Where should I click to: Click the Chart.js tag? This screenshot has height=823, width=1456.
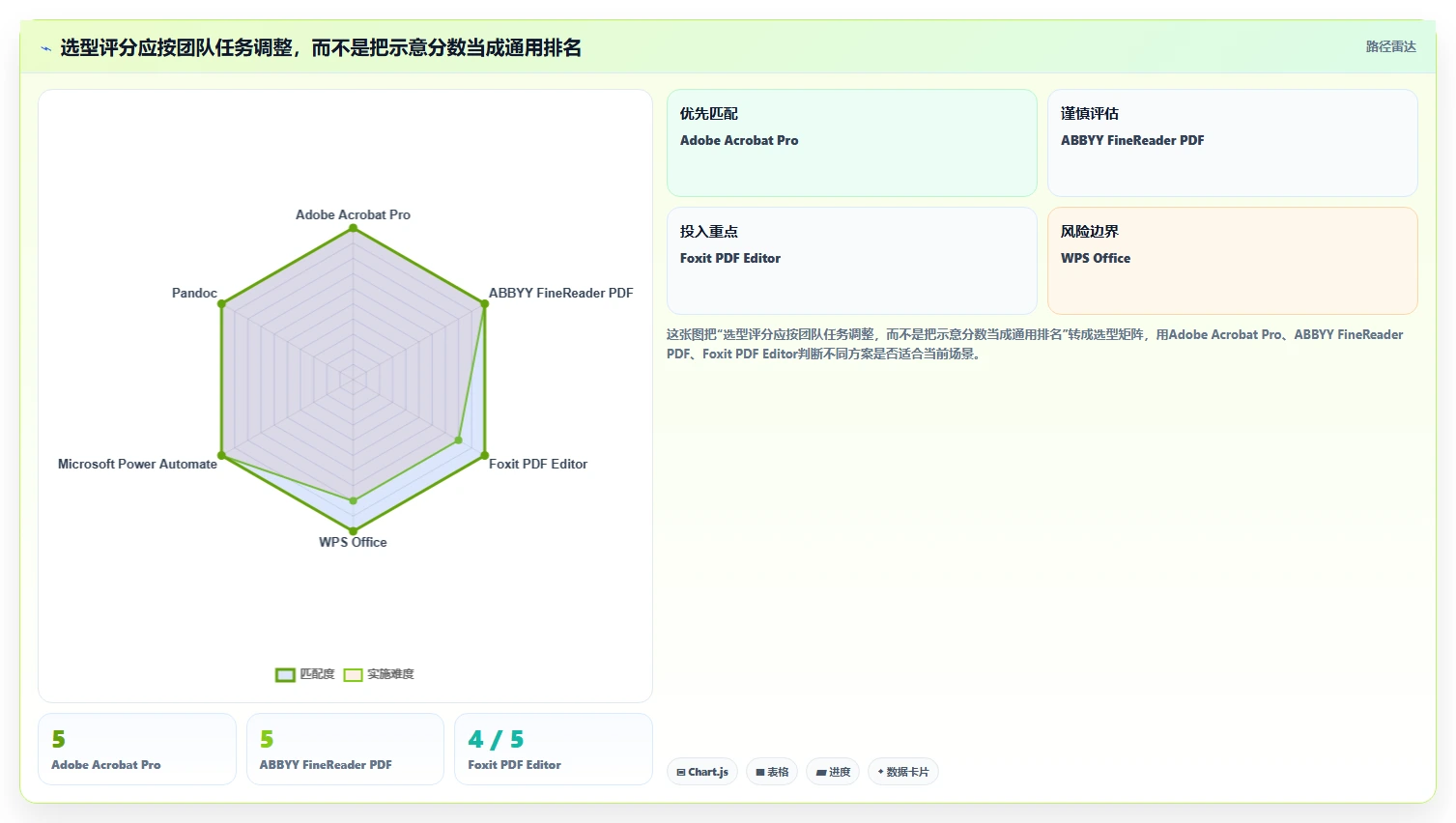[702, 772]
